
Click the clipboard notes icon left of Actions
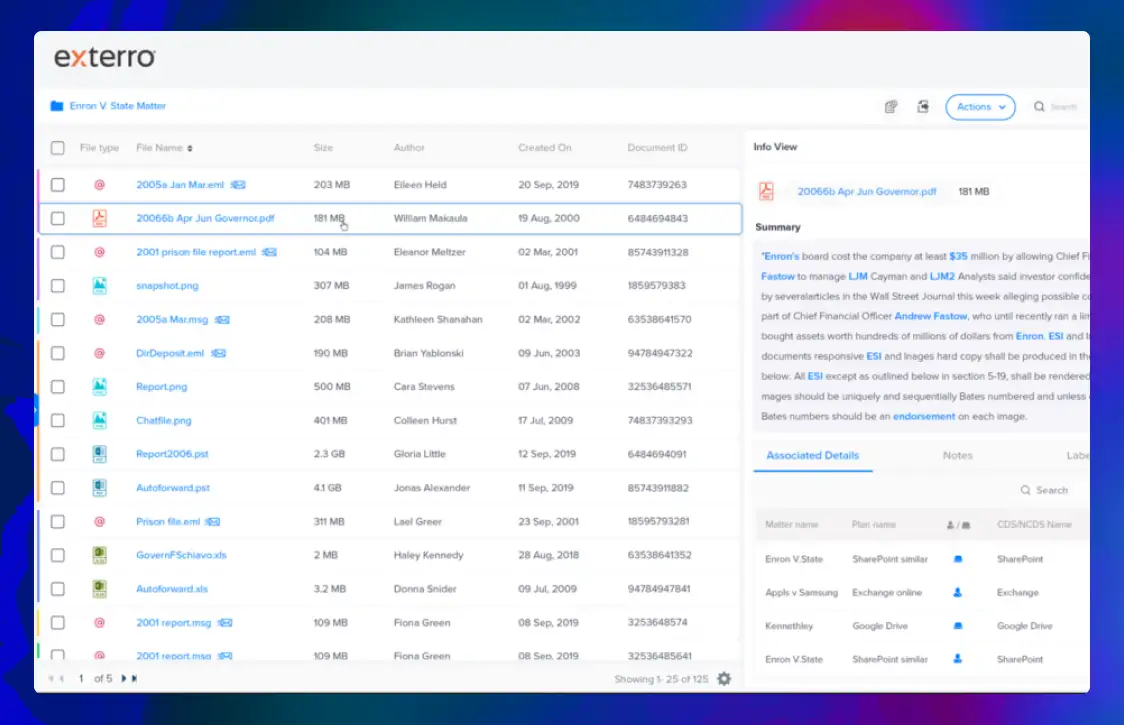click(890, 107)
